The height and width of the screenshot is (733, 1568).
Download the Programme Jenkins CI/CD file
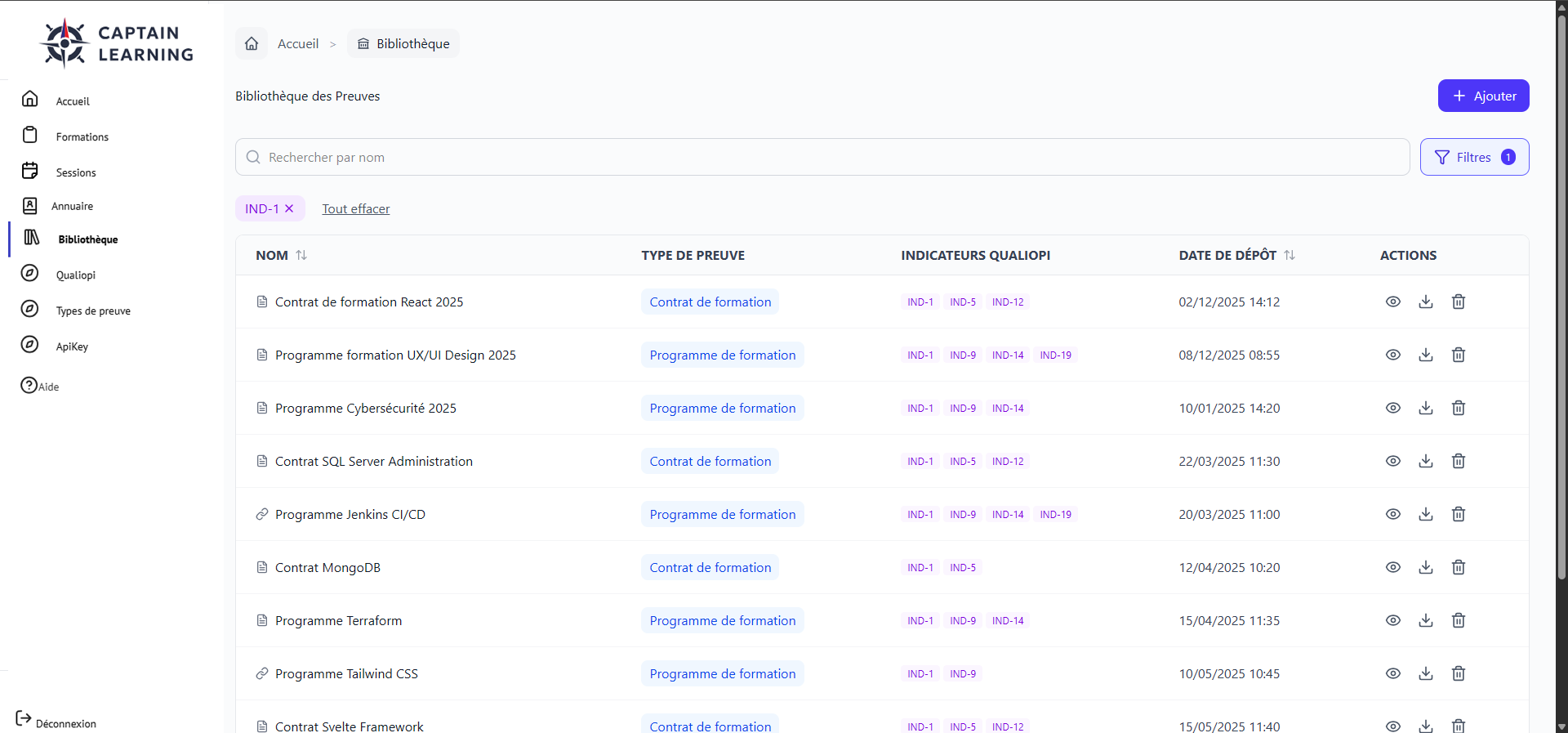click(x=1425, y=514)
